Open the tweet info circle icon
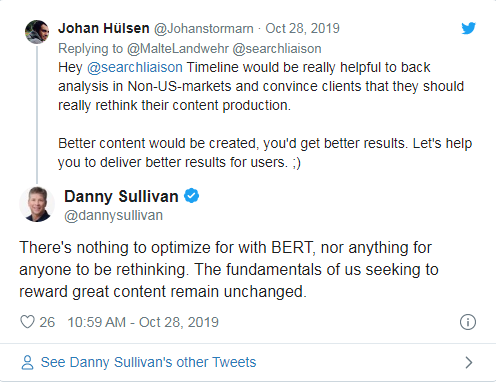This screenshot has width=496, height=384. pyautogui.click(x=468, y=322)
